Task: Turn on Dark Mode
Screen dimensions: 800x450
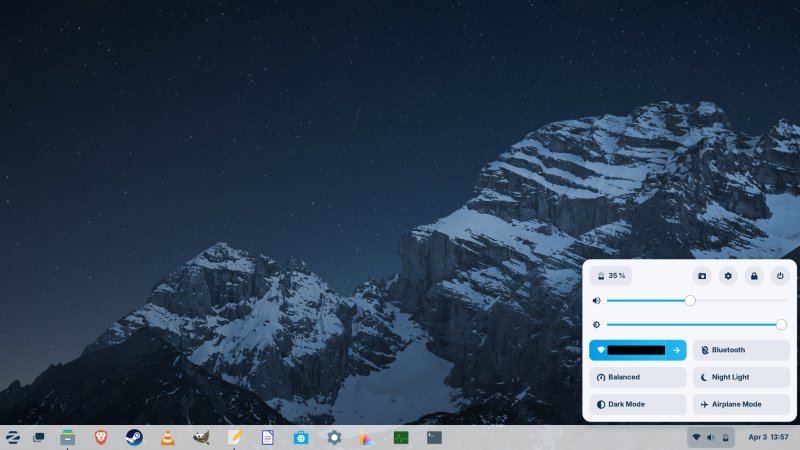Action: point(637,404)
